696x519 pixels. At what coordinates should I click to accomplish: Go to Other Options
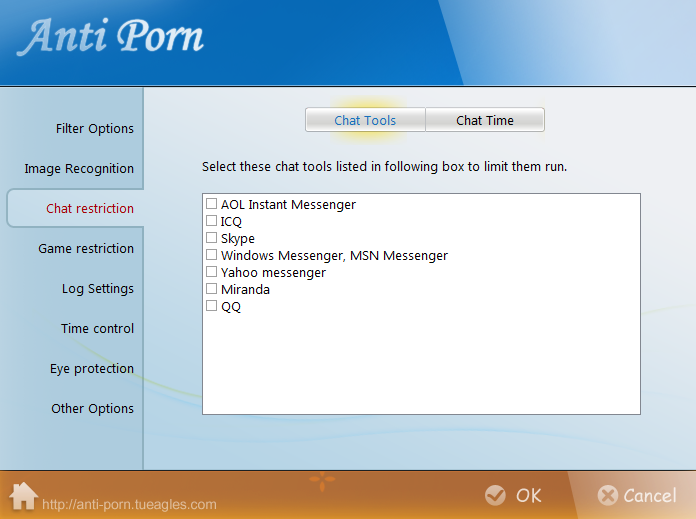92,408
